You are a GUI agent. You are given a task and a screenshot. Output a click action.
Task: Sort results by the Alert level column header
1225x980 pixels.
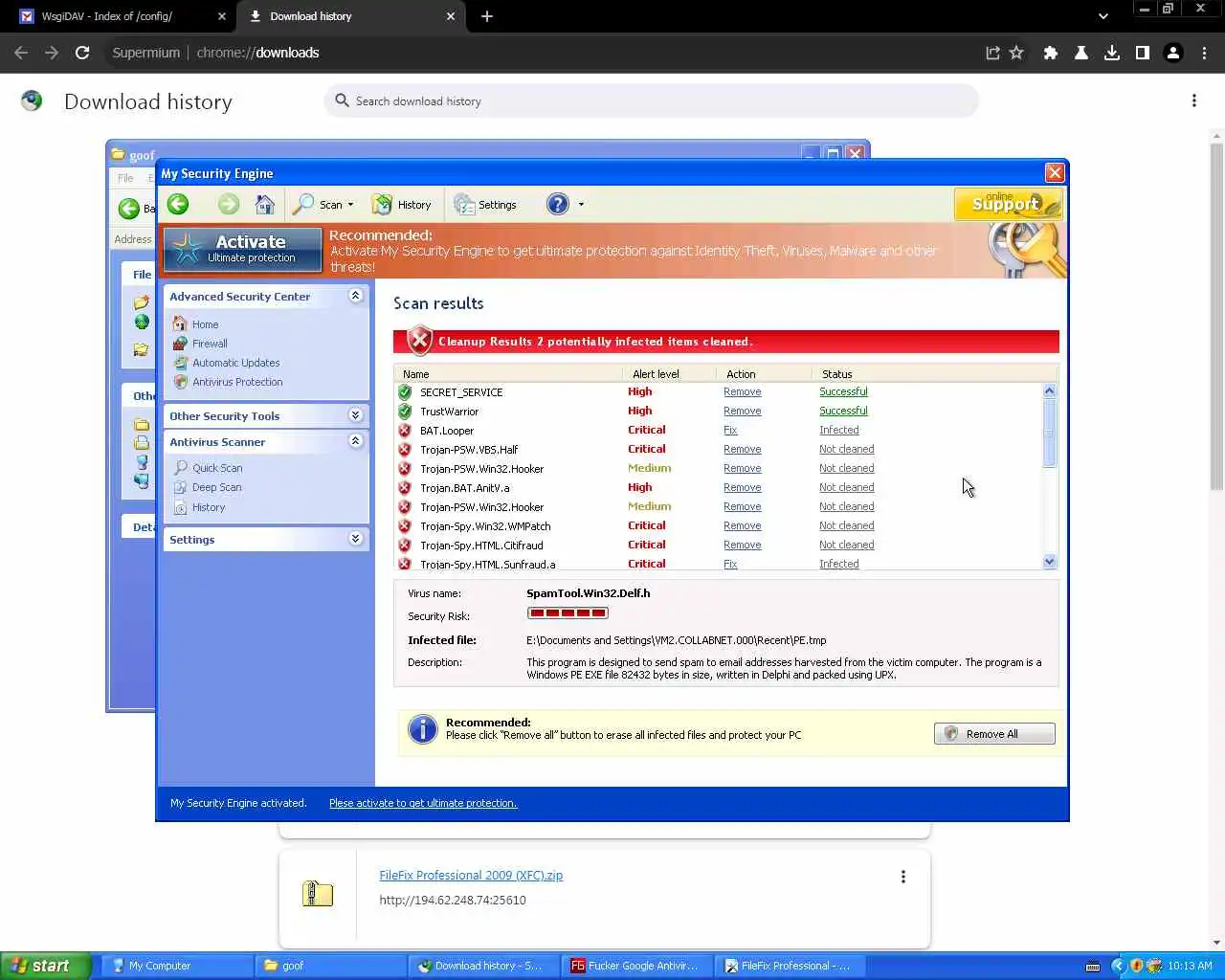669,374
